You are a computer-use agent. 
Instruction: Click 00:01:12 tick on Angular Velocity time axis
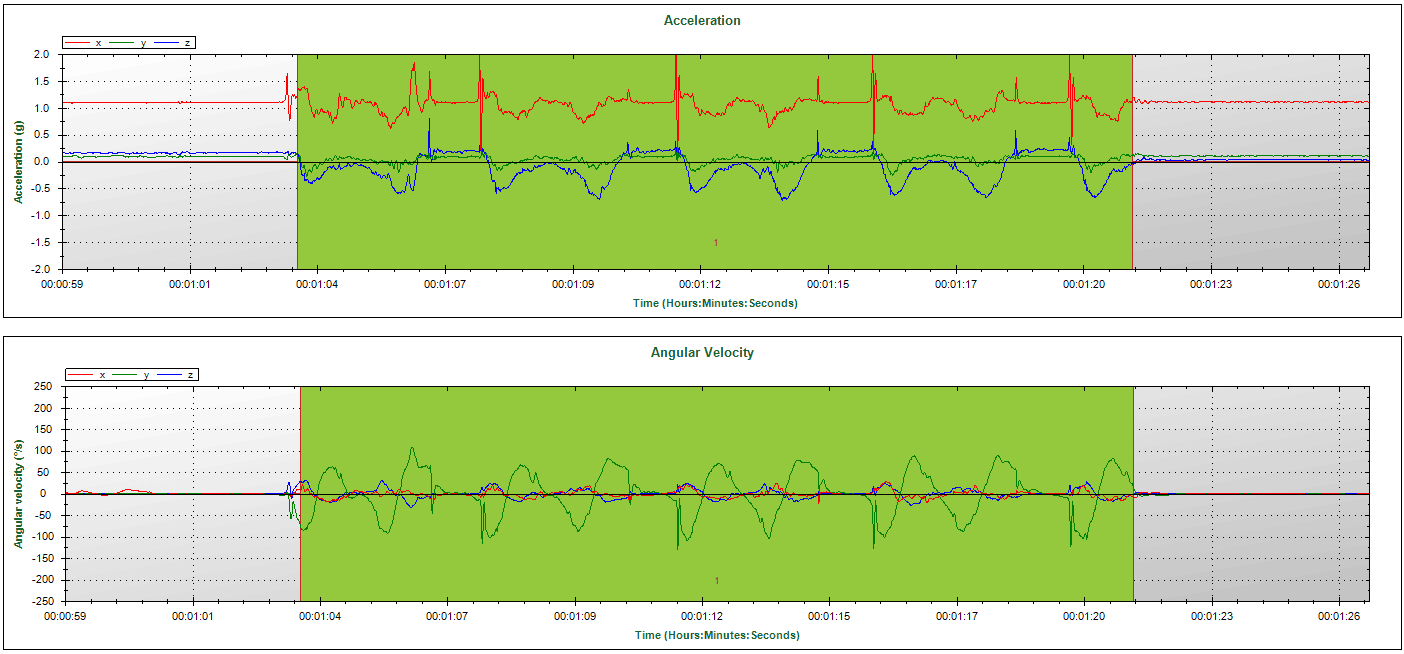coord(701,617)
